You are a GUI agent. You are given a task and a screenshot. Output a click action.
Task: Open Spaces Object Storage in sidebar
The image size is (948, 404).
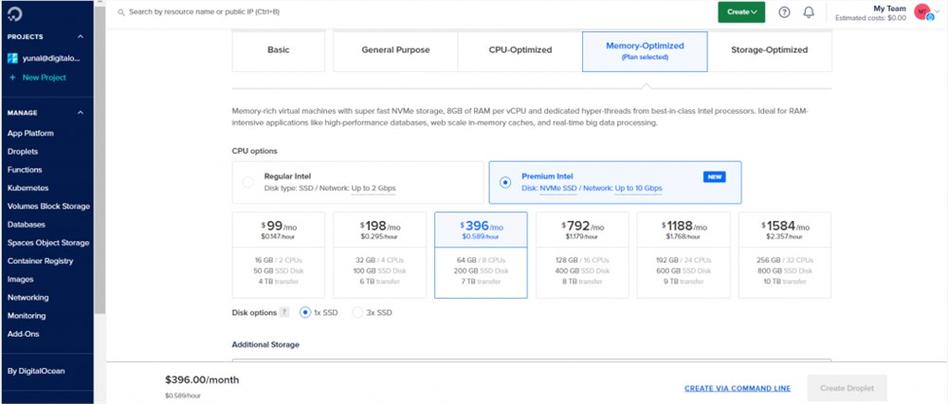[48, 243]
